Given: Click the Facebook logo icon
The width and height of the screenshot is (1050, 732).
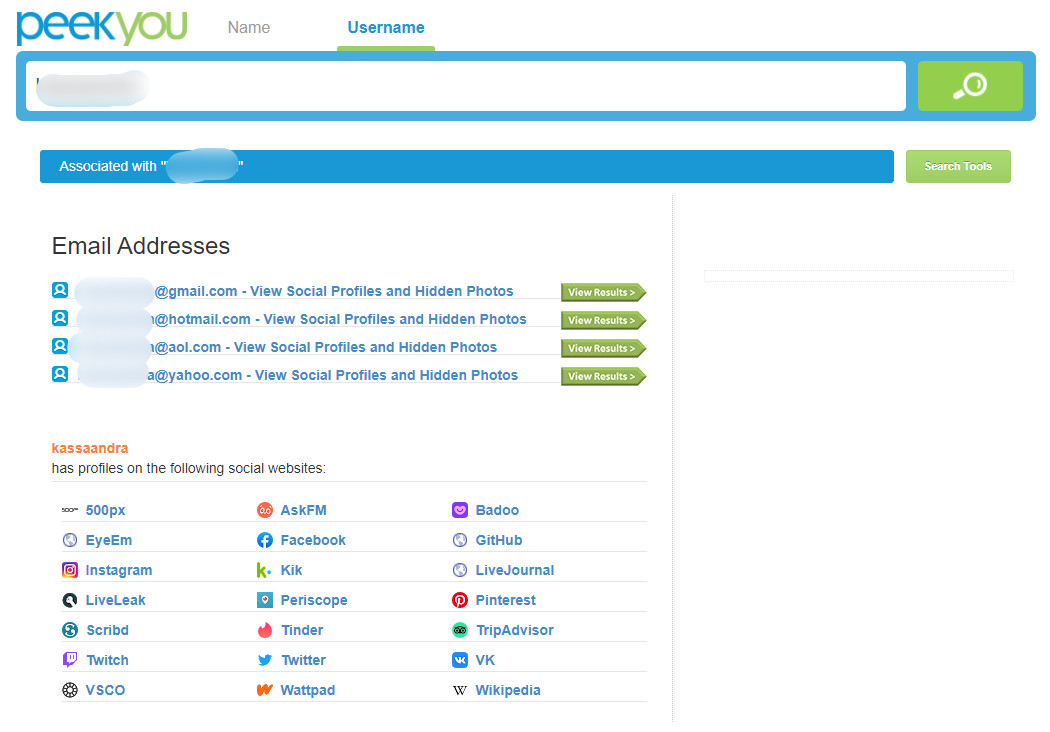Looking at the screenshot, I should click(265, 540).
